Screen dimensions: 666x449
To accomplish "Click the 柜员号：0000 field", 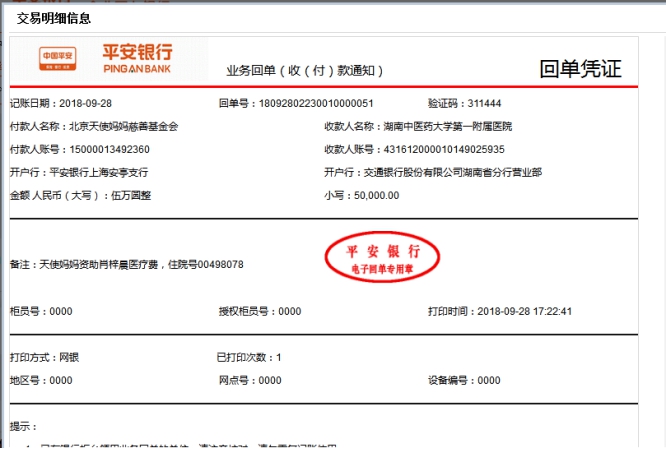I will (x=41, y=311).
